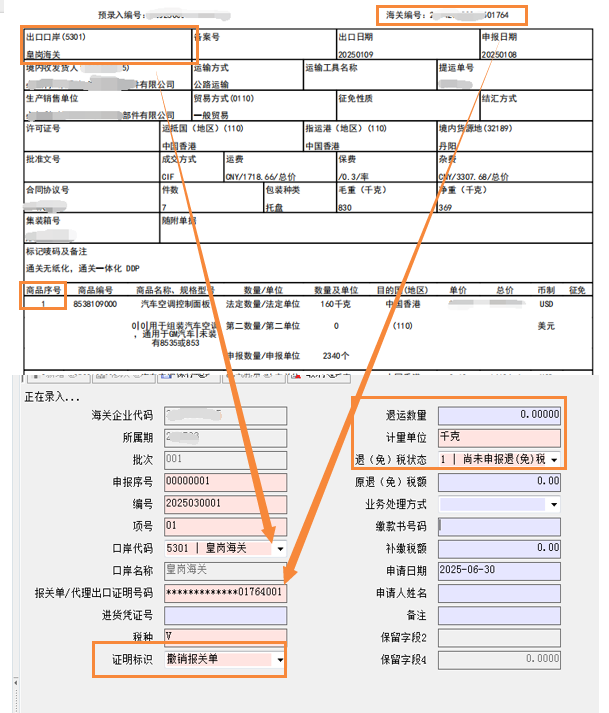This screenshot has height=713, width=609.
Task: Click the 一般贸易 trade mode text
Action: point(211,115)
